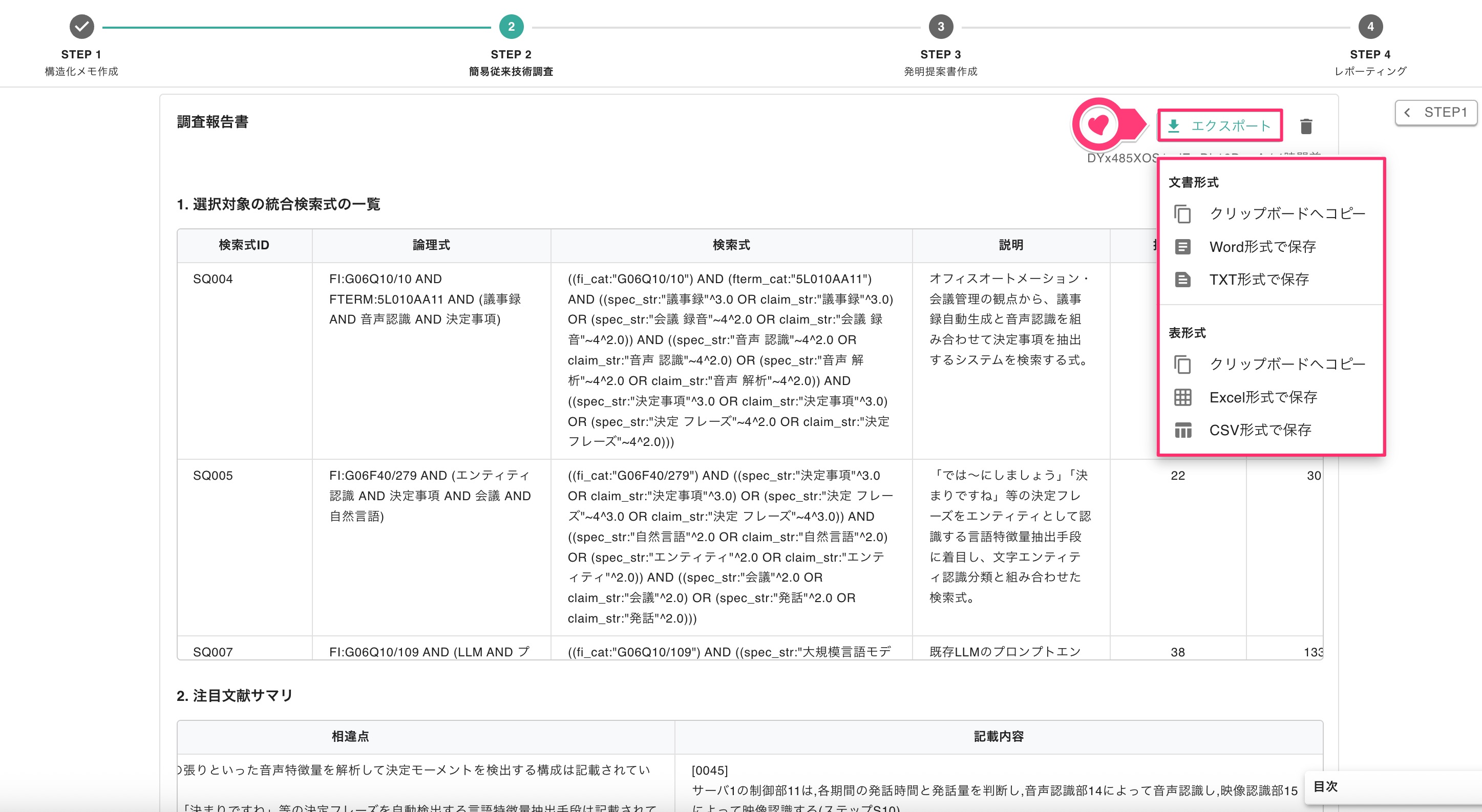Click the STEP 2 numbered circle

pos(511,27)
